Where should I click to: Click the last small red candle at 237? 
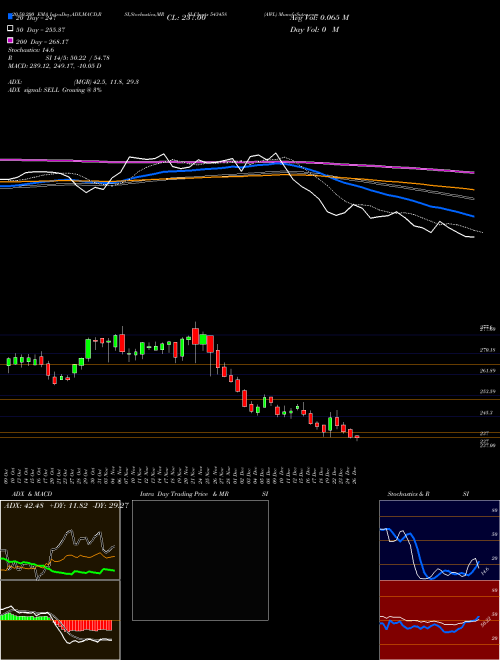pos(357,437)
